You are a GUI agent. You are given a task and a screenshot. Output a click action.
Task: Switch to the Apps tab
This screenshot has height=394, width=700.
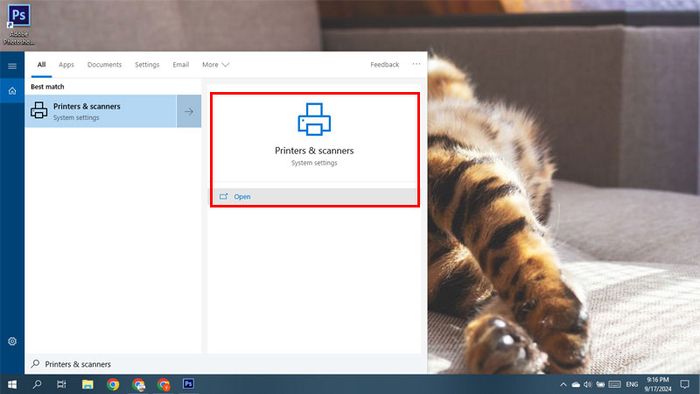point(67,65)
